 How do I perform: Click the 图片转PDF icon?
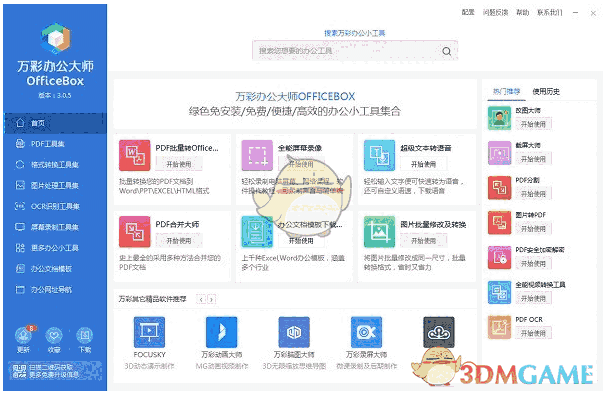(499, 223)
